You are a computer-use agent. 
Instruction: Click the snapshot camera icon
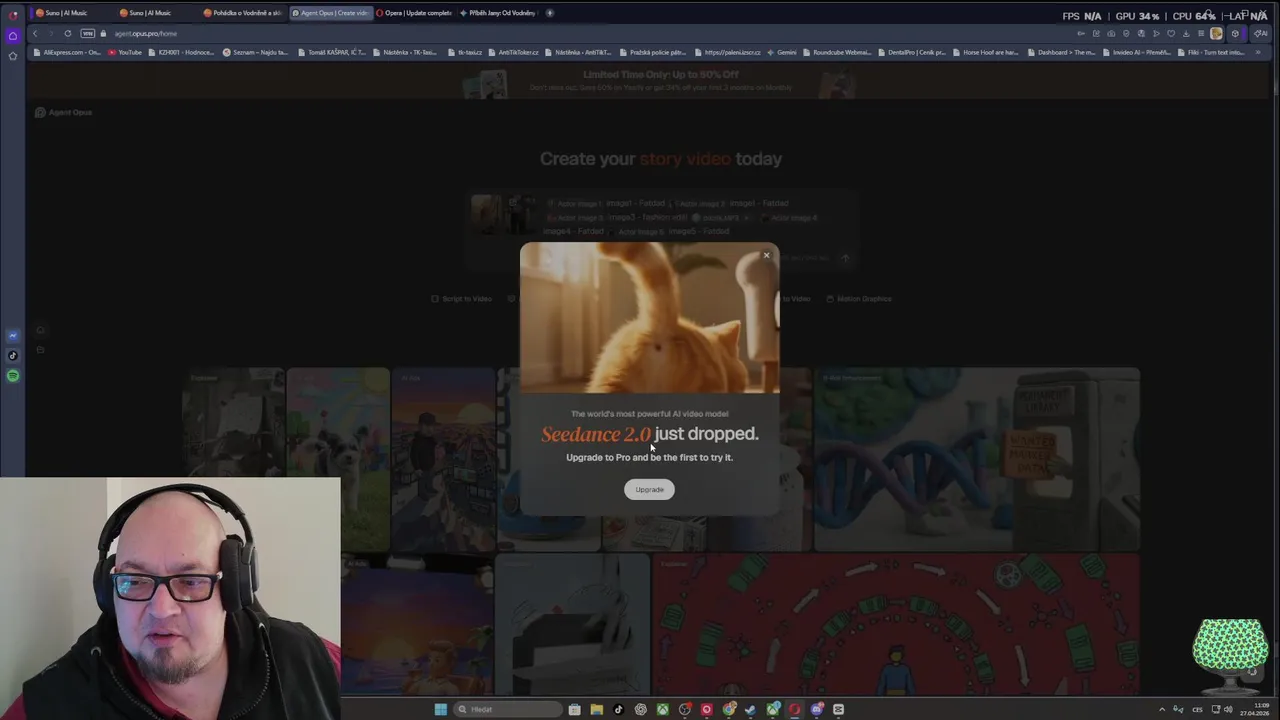(1111, 33)
